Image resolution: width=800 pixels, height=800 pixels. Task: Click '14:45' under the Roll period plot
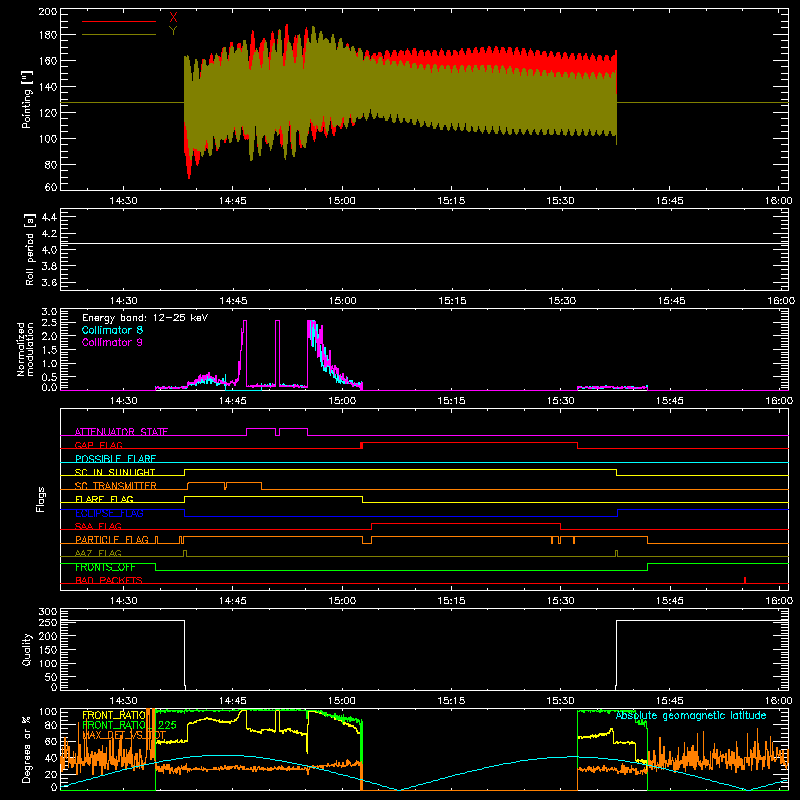coord(233,301)
